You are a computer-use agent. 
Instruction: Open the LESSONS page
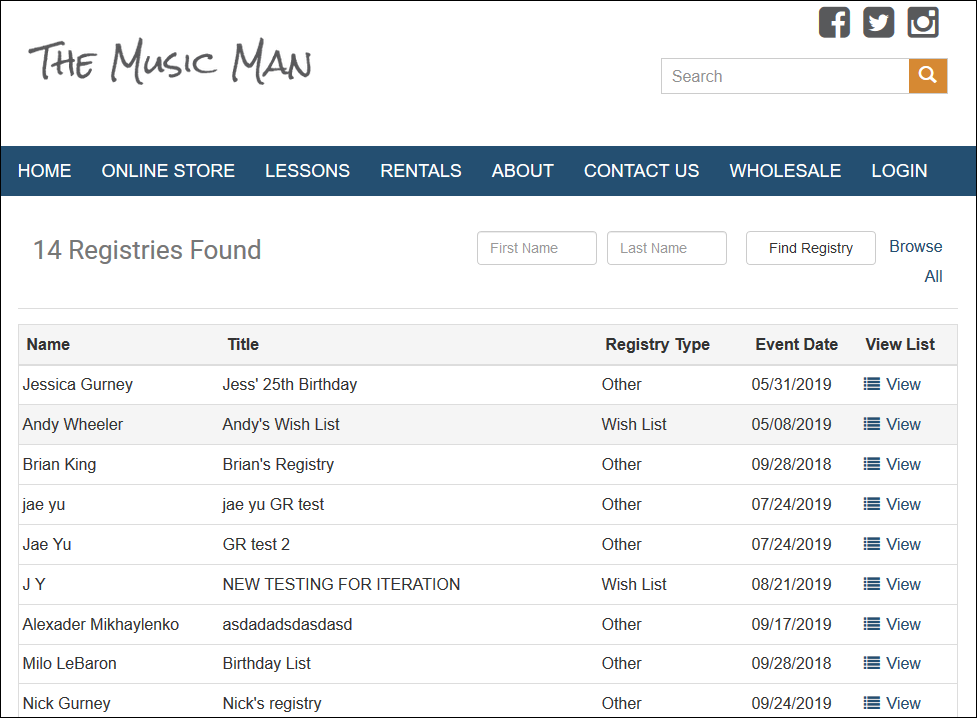click(x=307, y=171)
